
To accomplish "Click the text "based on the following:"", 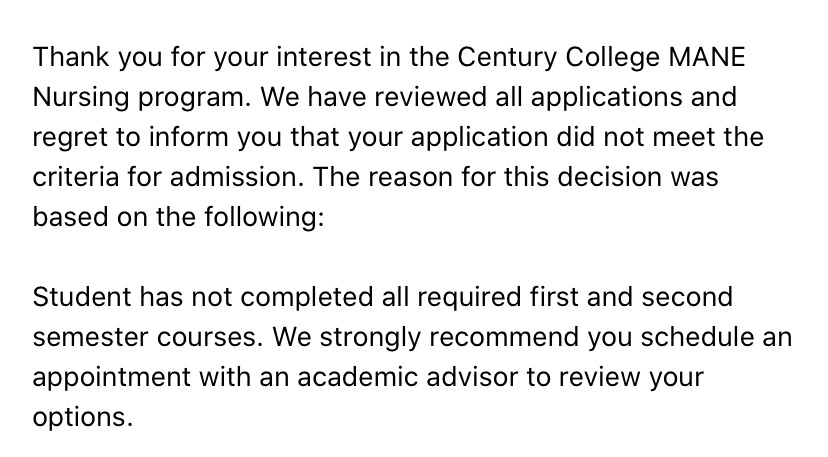I will click(x=178, y=218).
